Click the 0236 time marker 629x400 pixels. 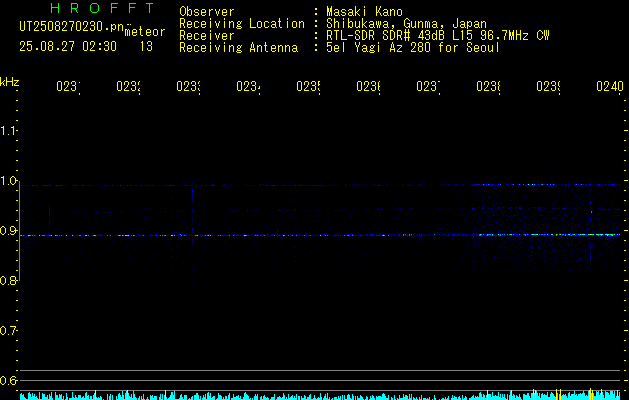[368, 86]
